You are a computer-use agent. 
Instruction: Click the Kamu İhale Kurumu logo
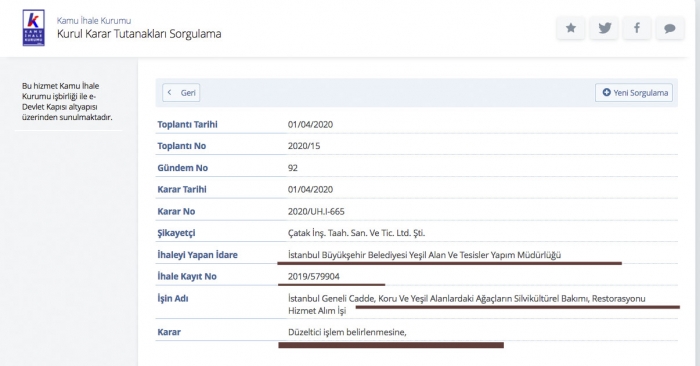(33, 28)
